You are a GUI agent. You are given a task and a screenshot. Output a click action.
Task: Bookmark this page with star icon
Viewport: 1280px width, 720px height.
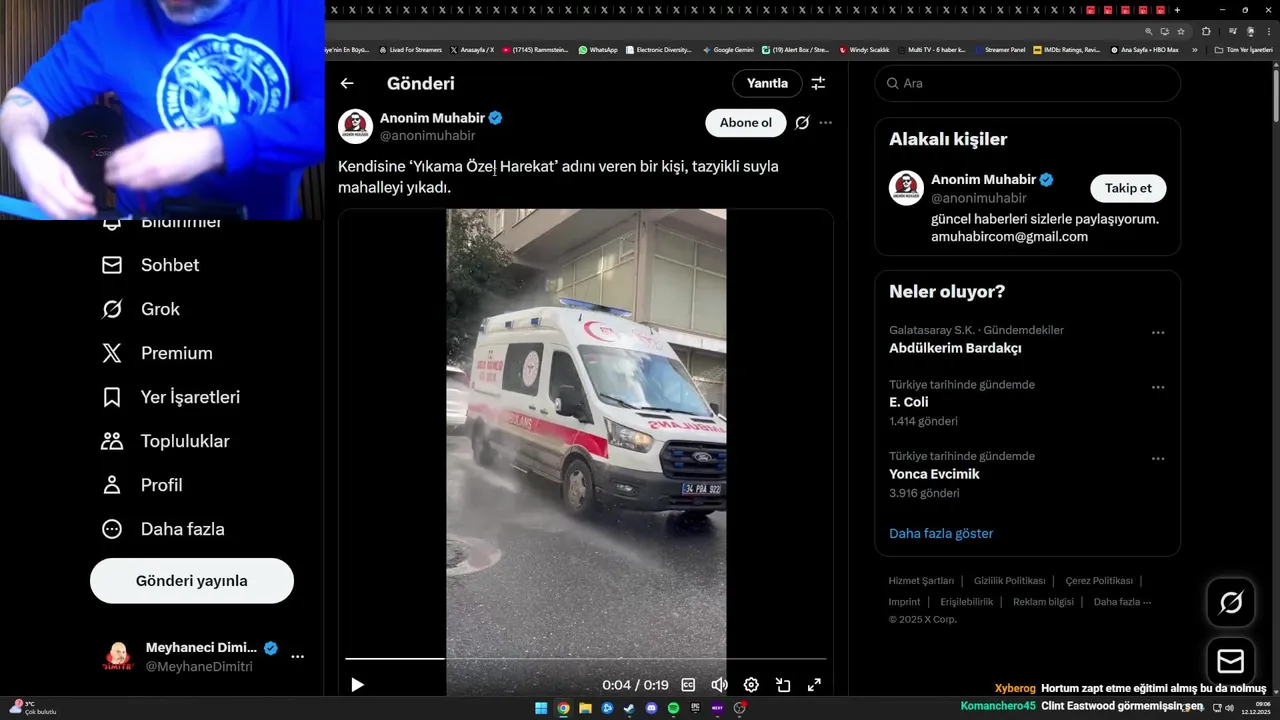pyautogui.click(x=1181, y=31)
